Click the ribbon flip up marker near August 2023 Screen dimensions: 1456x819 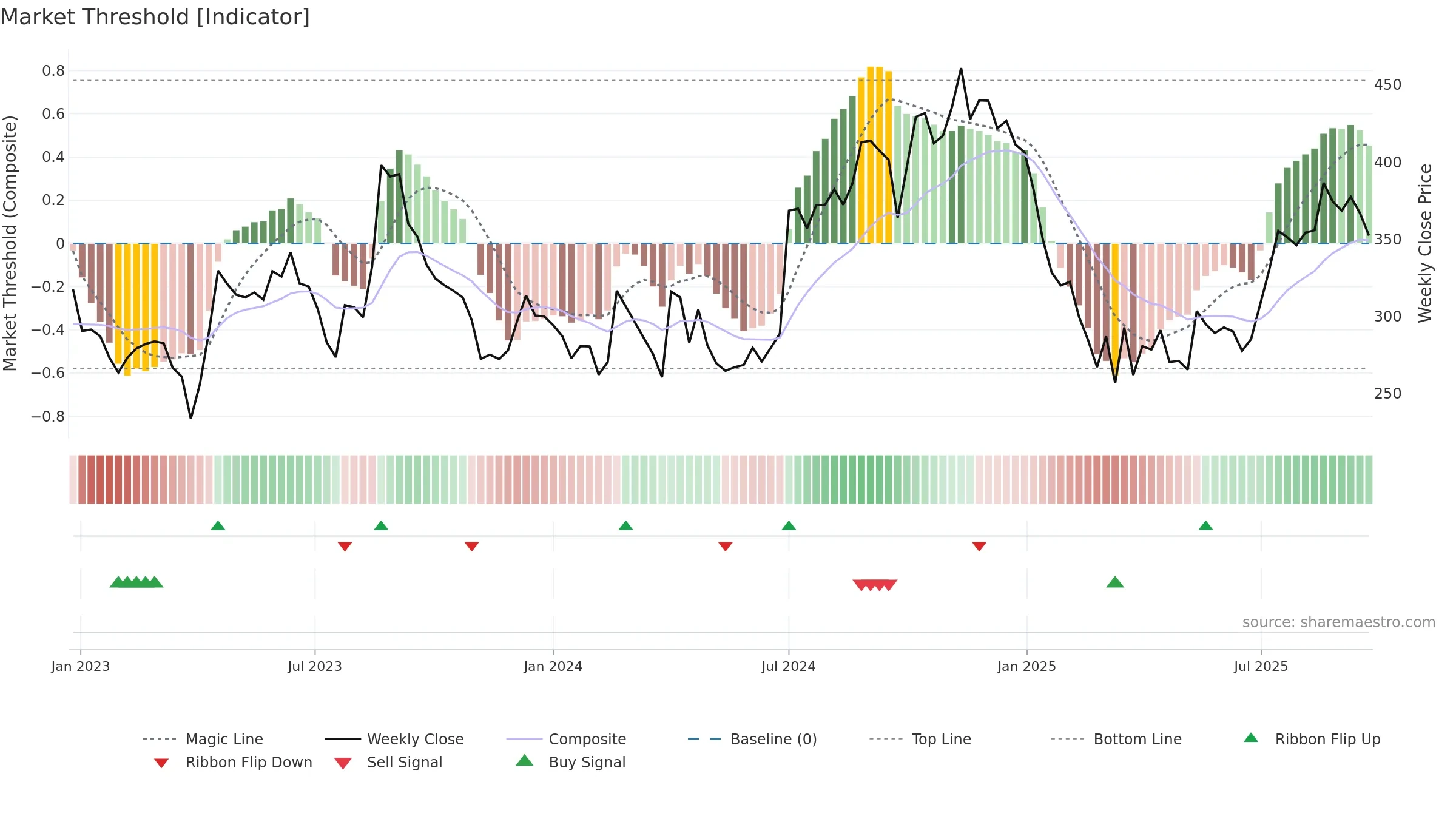click(x=381, y=525)
